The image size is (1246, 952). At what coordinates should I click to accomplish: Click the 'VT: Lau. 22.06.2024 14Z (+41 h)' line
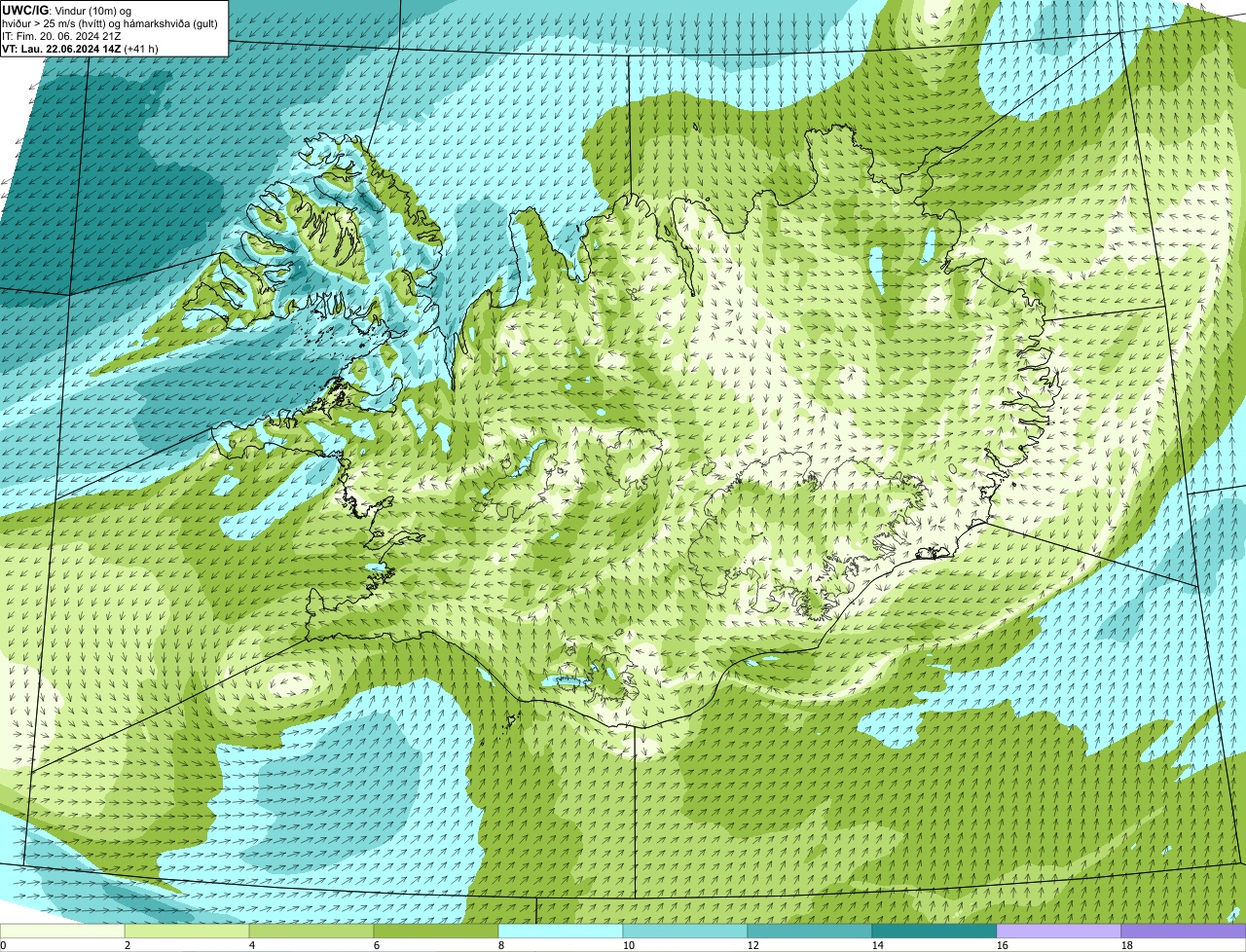coord(80,48)
